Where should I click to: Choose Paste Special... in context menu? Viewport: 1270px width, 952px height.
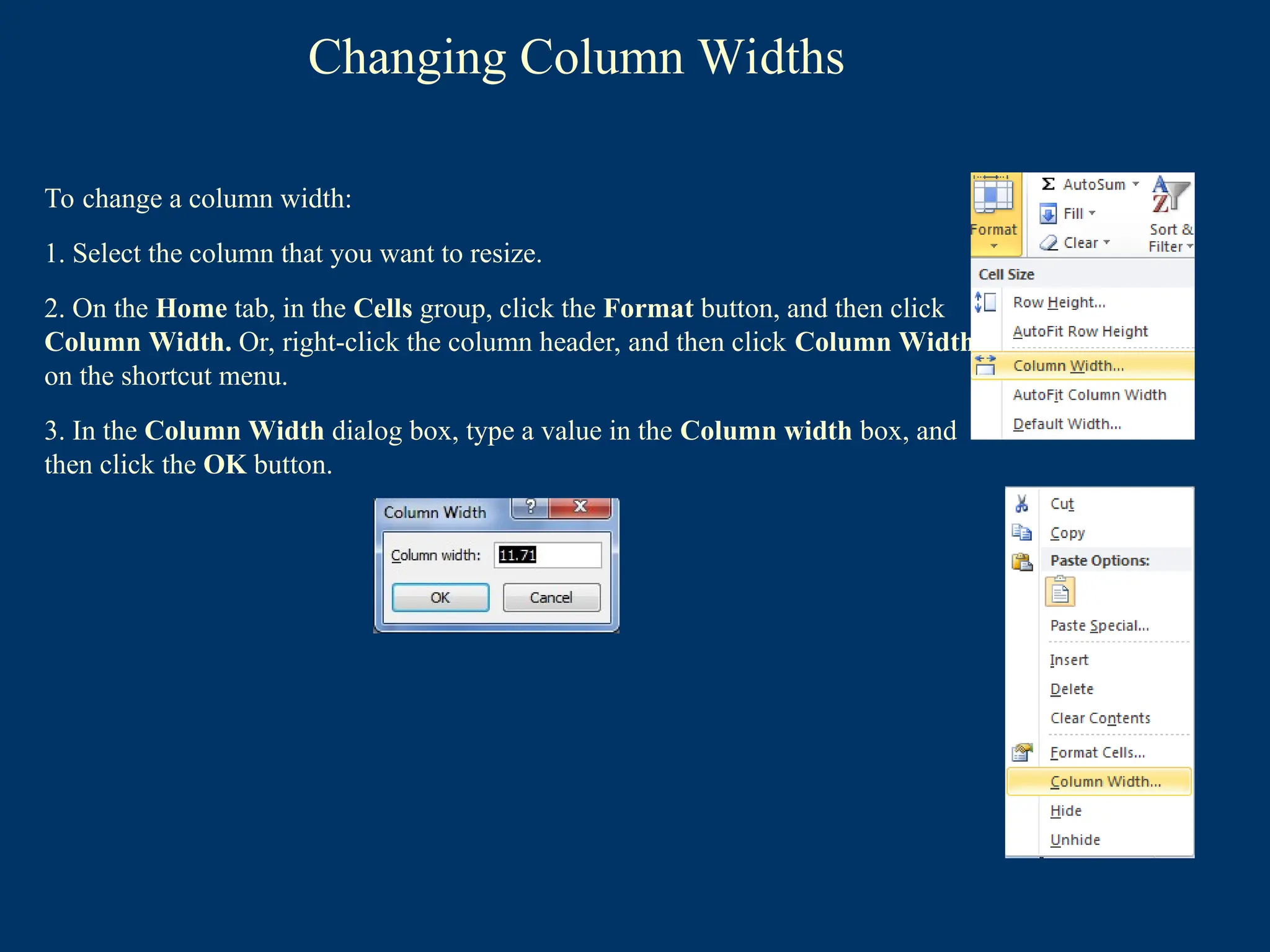tap(1099, 625)
